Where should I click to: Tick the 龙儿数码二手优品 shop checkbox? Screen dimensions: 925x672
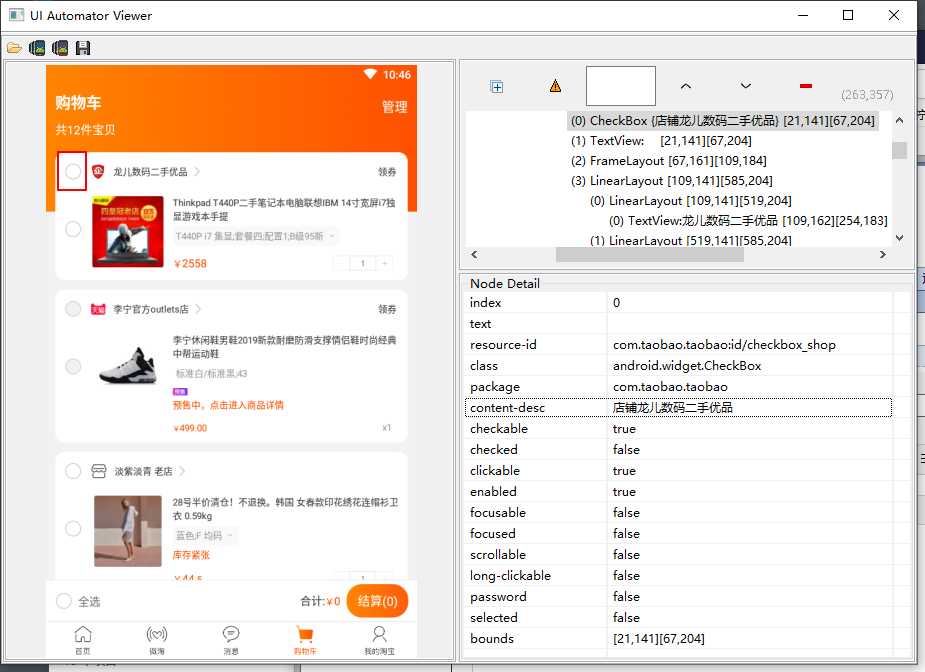(x=73, y=171)
